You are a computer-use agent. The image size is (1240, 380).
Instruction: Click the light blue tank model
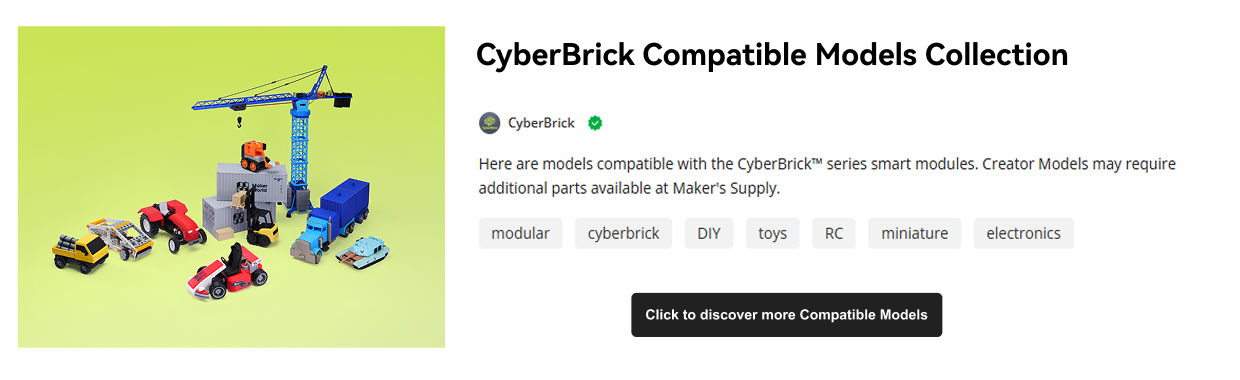pyautogui.click(x=363, y=251)
